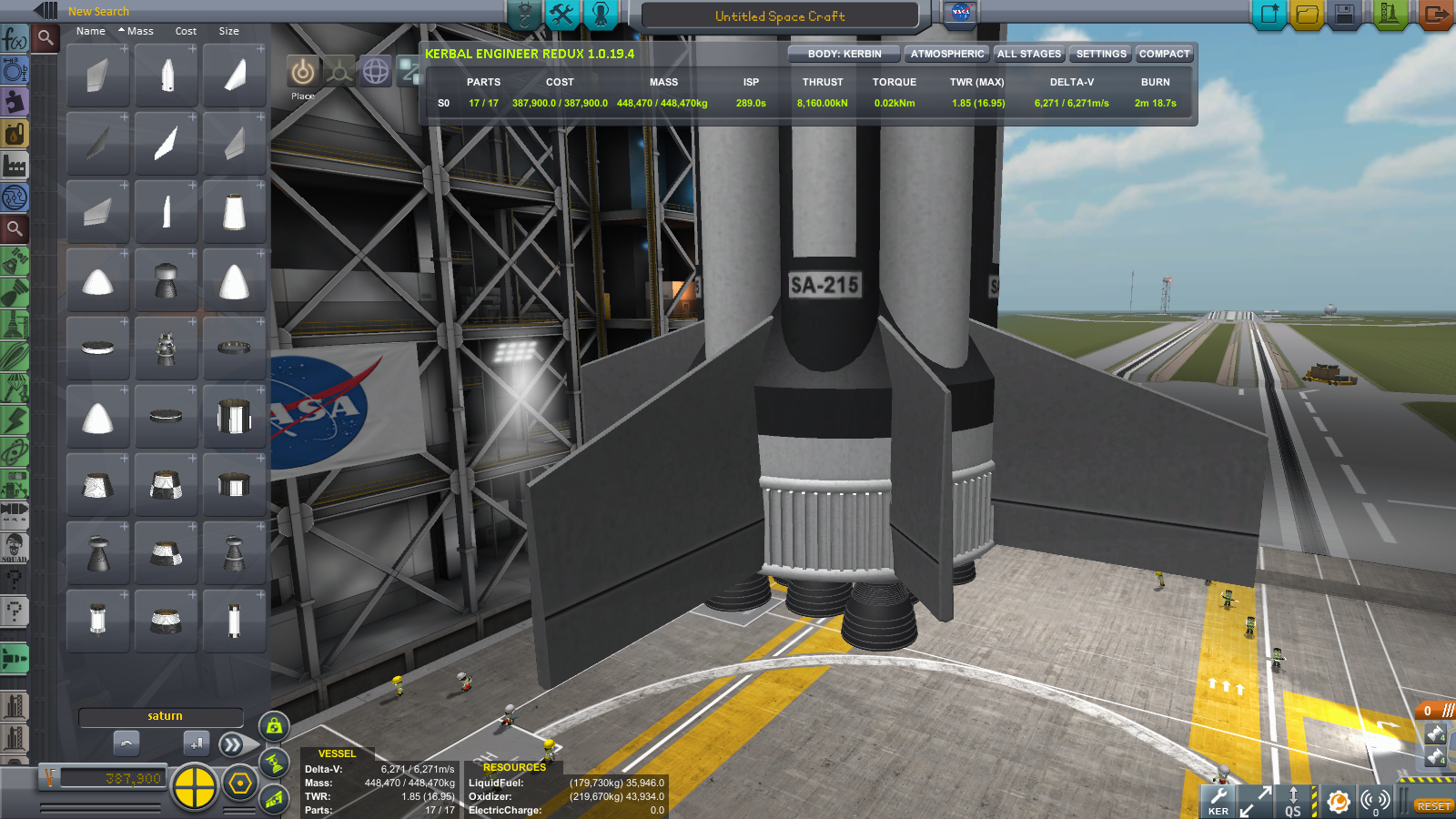Collapse the parts panel with the arrow tab
The image size is (1456, 819).
pyautogui.click(x=45, y=11)
